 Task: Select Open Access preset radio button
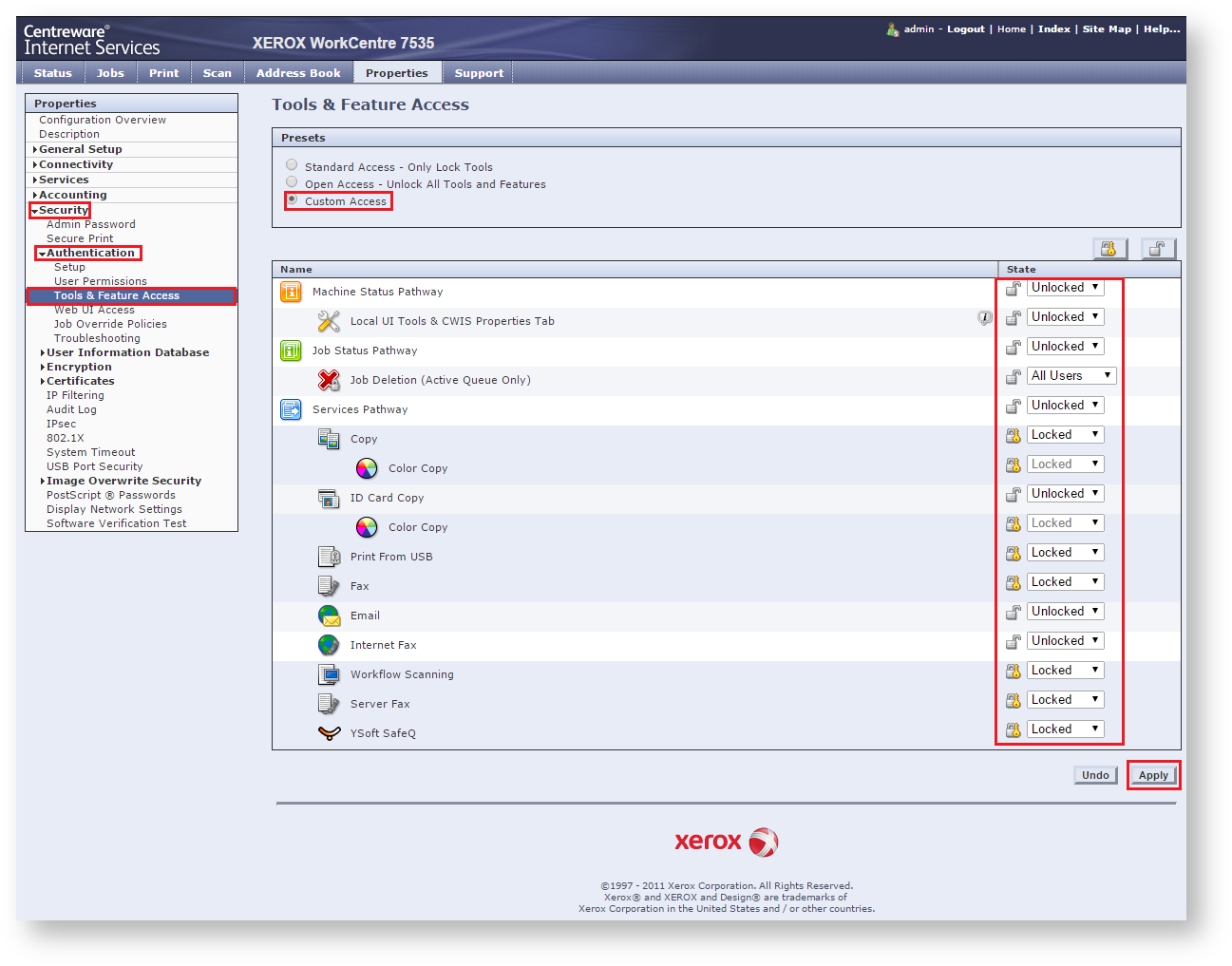click(x=292, y=182)
